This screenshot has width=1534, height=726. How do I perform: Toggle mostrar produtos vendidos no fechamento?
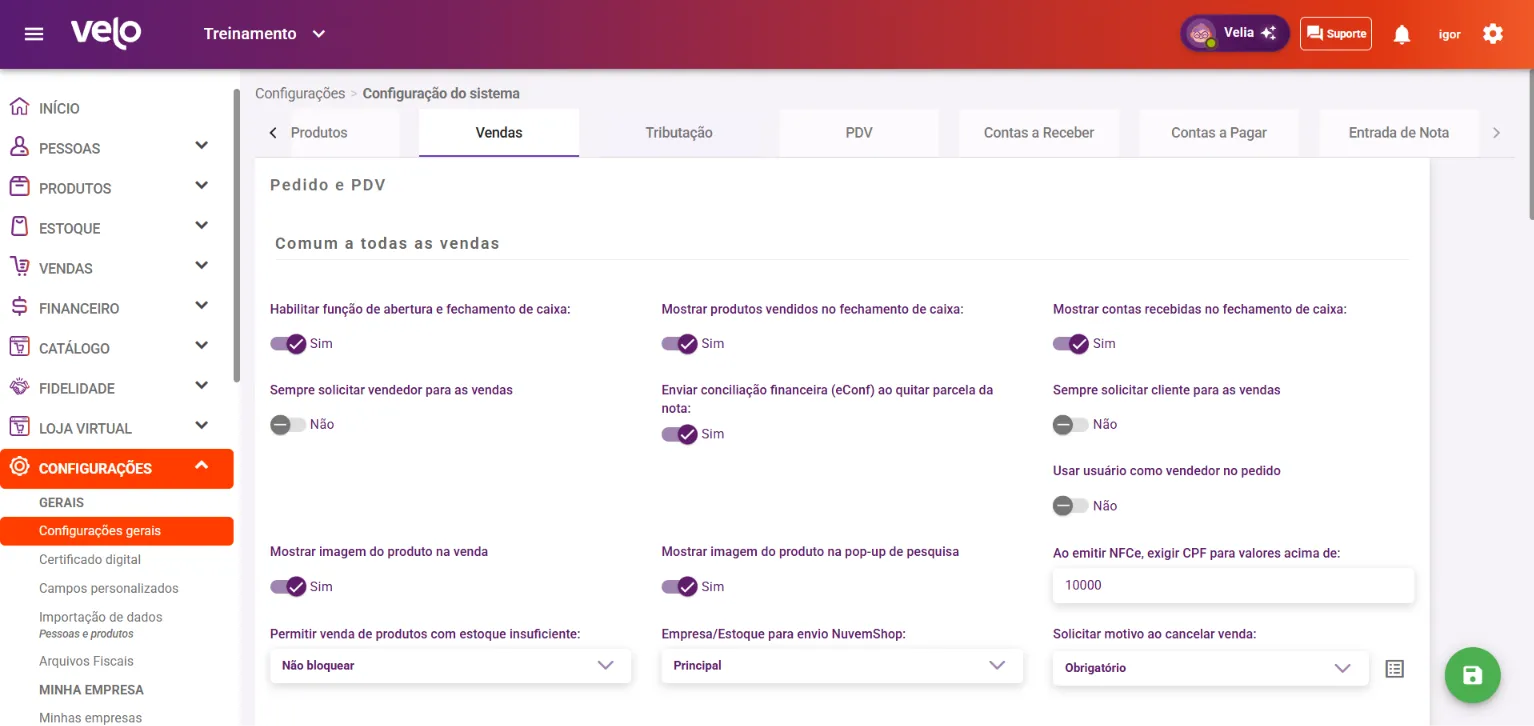pyautogui.click(x=679, y=344)
